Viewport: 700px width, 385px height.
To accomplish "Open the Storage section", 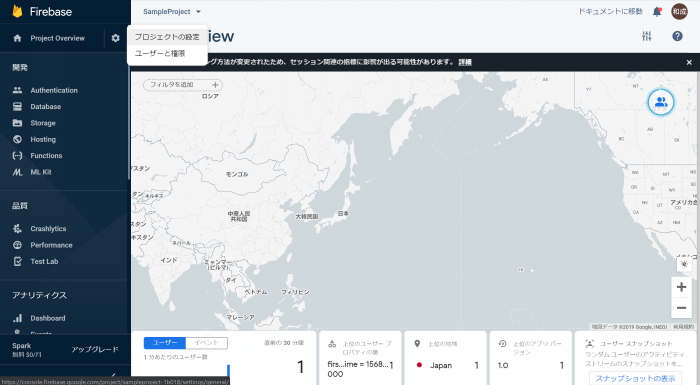I will click(x=43, y=123).
